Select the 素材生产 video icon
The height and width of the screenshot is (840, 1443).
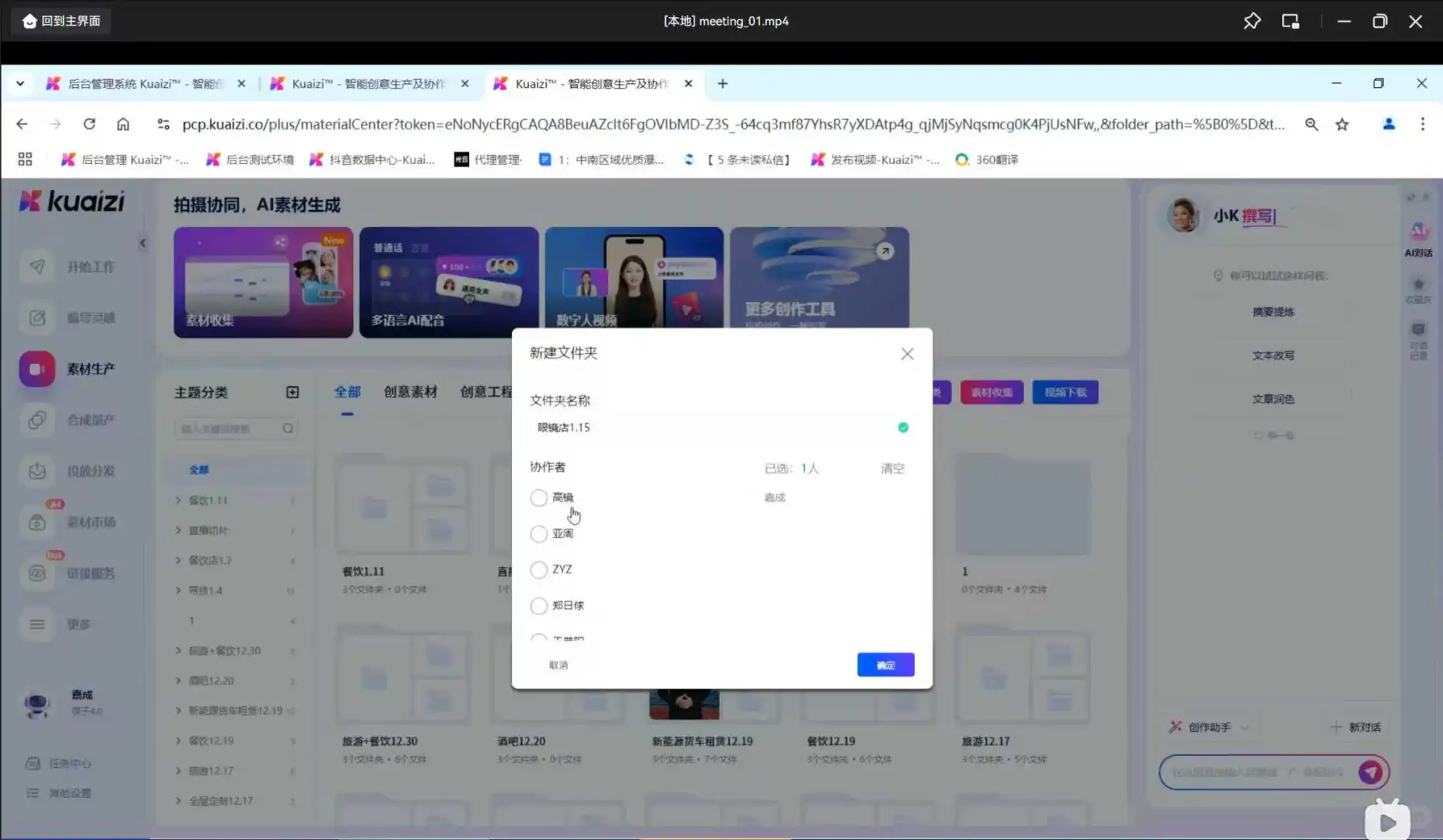(37, 369)
